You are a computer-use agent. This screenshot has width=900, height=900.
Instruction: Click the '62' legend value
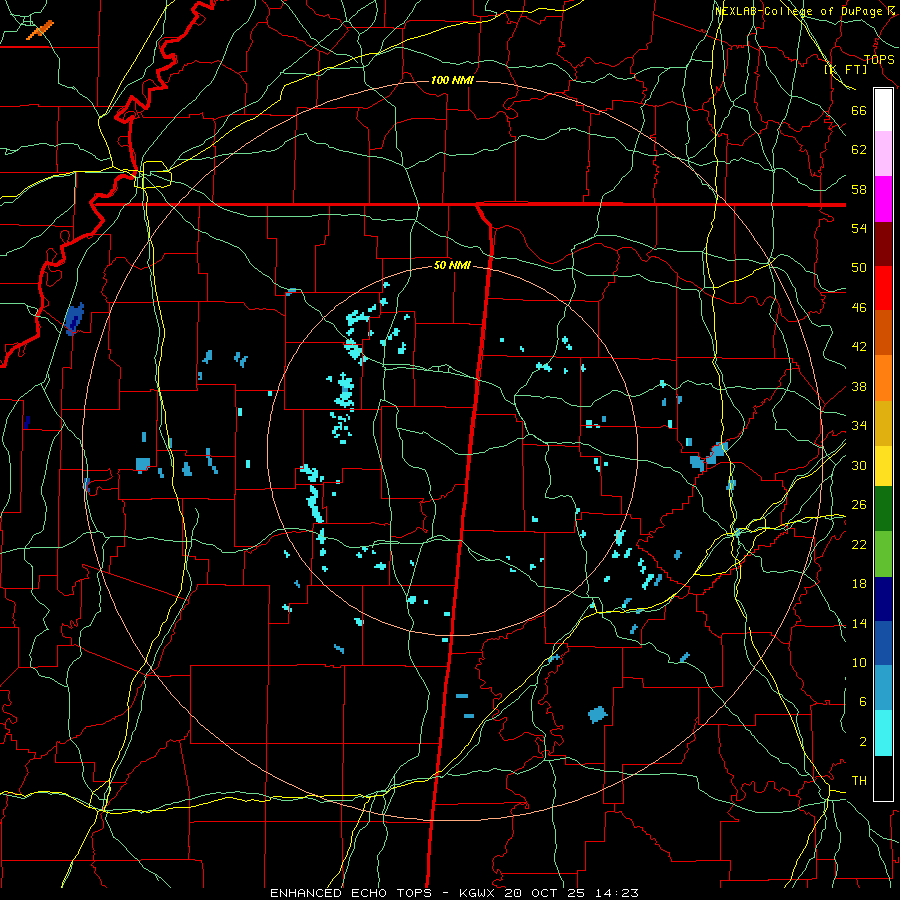pos(859,150)
